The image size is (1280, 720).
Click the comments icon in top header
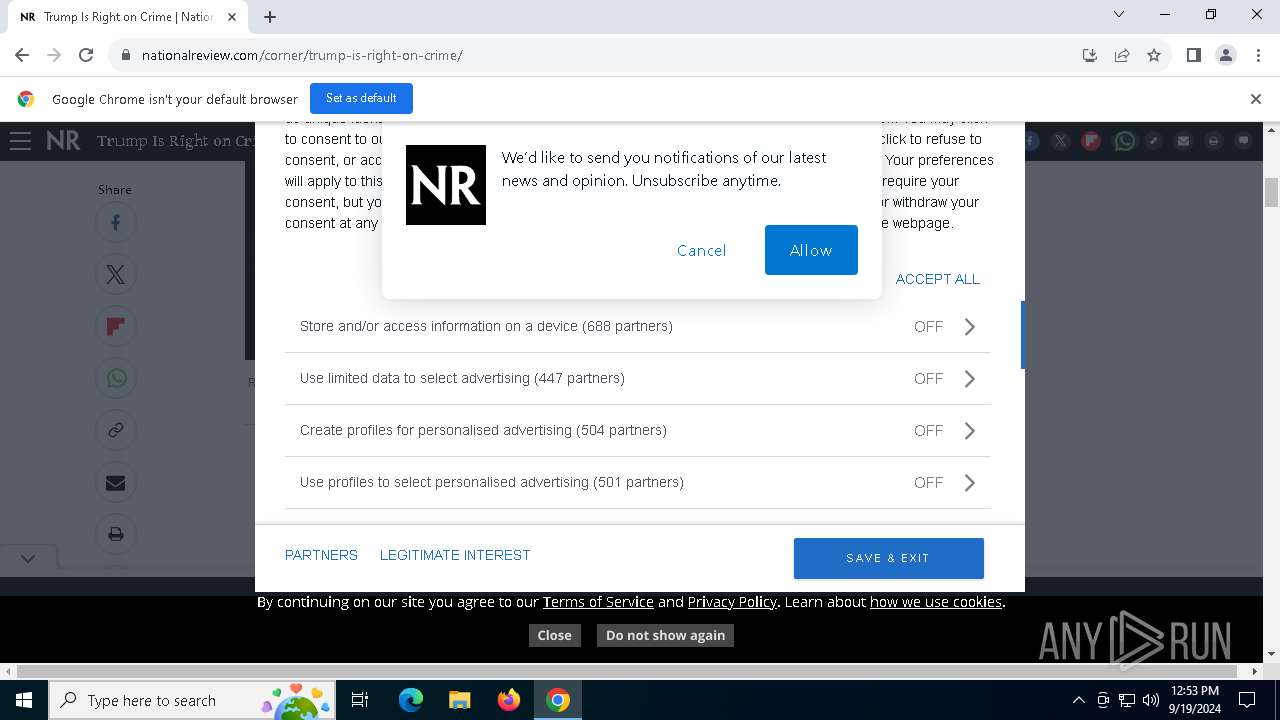click(x=1243, y=141)
